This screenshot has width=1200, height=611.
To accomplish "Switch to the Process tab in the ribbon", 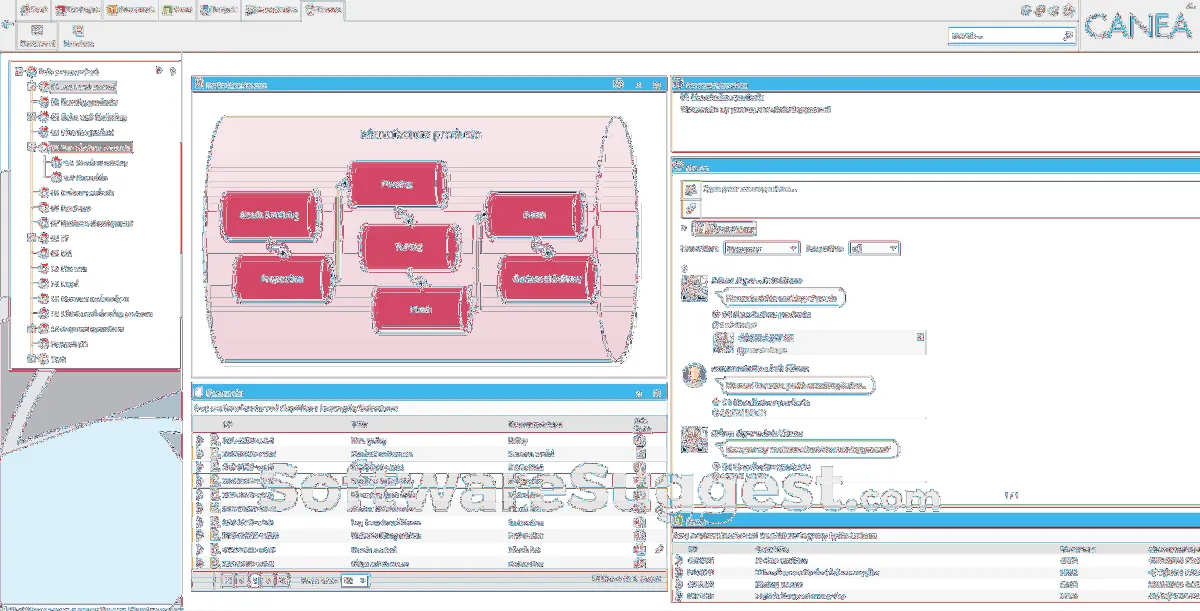I will [325, 10].
